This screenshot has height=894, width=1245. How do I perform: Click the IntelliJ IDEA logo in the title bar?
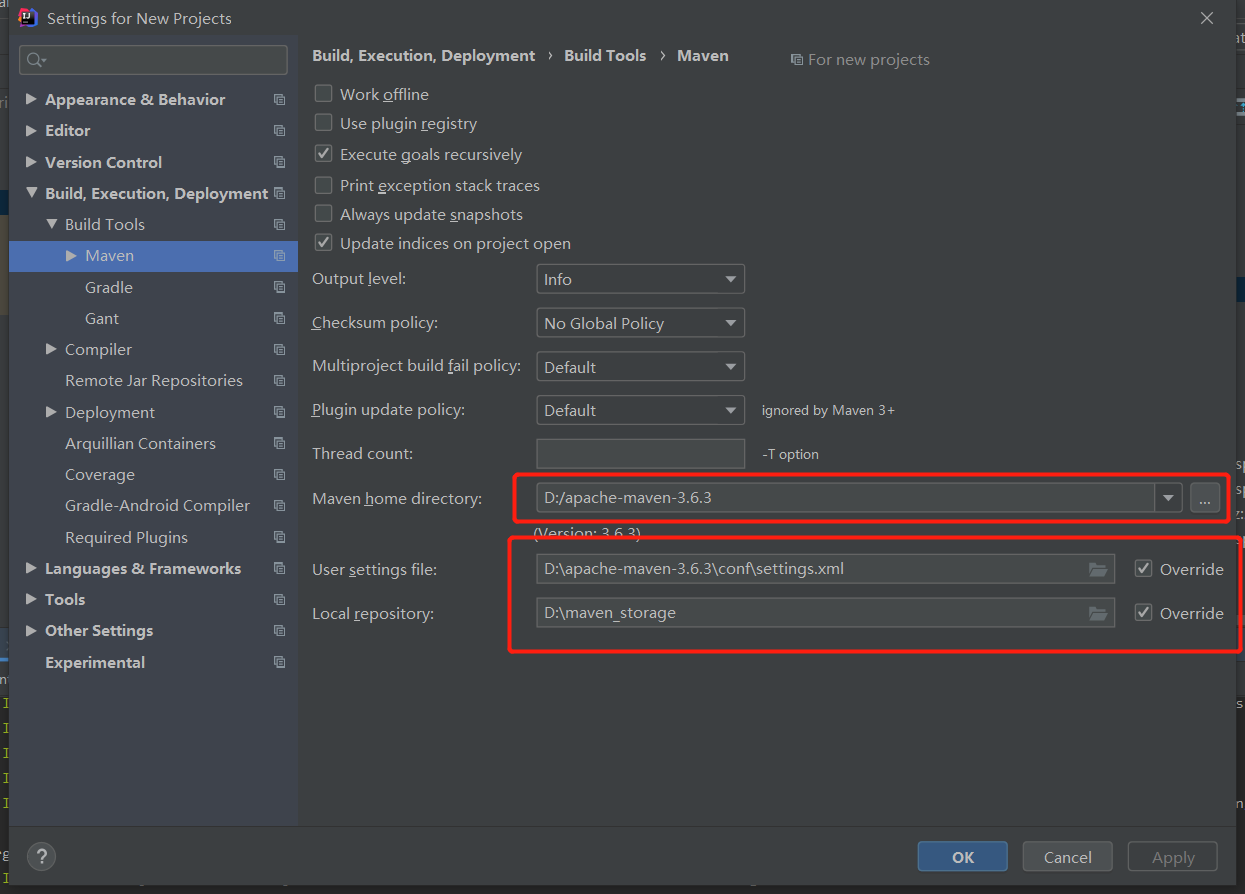coord(28,18)
